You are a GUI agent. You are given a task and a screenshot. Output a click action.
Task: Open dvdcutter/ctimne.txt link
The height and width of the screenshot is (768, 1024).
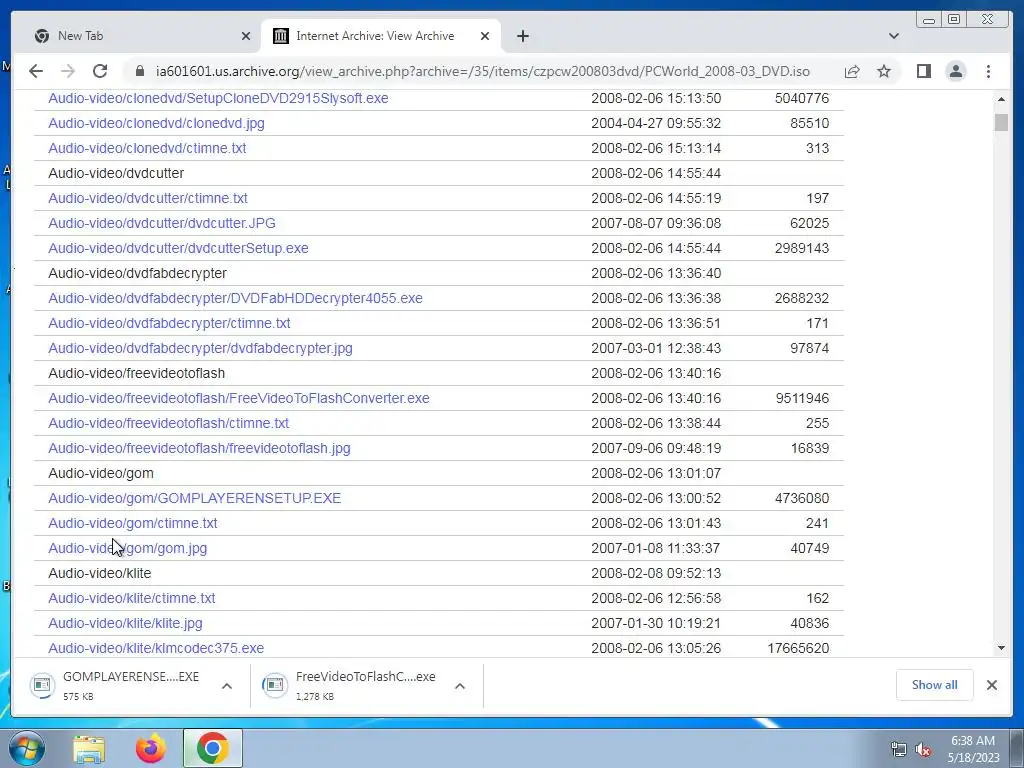click(148, 198)
